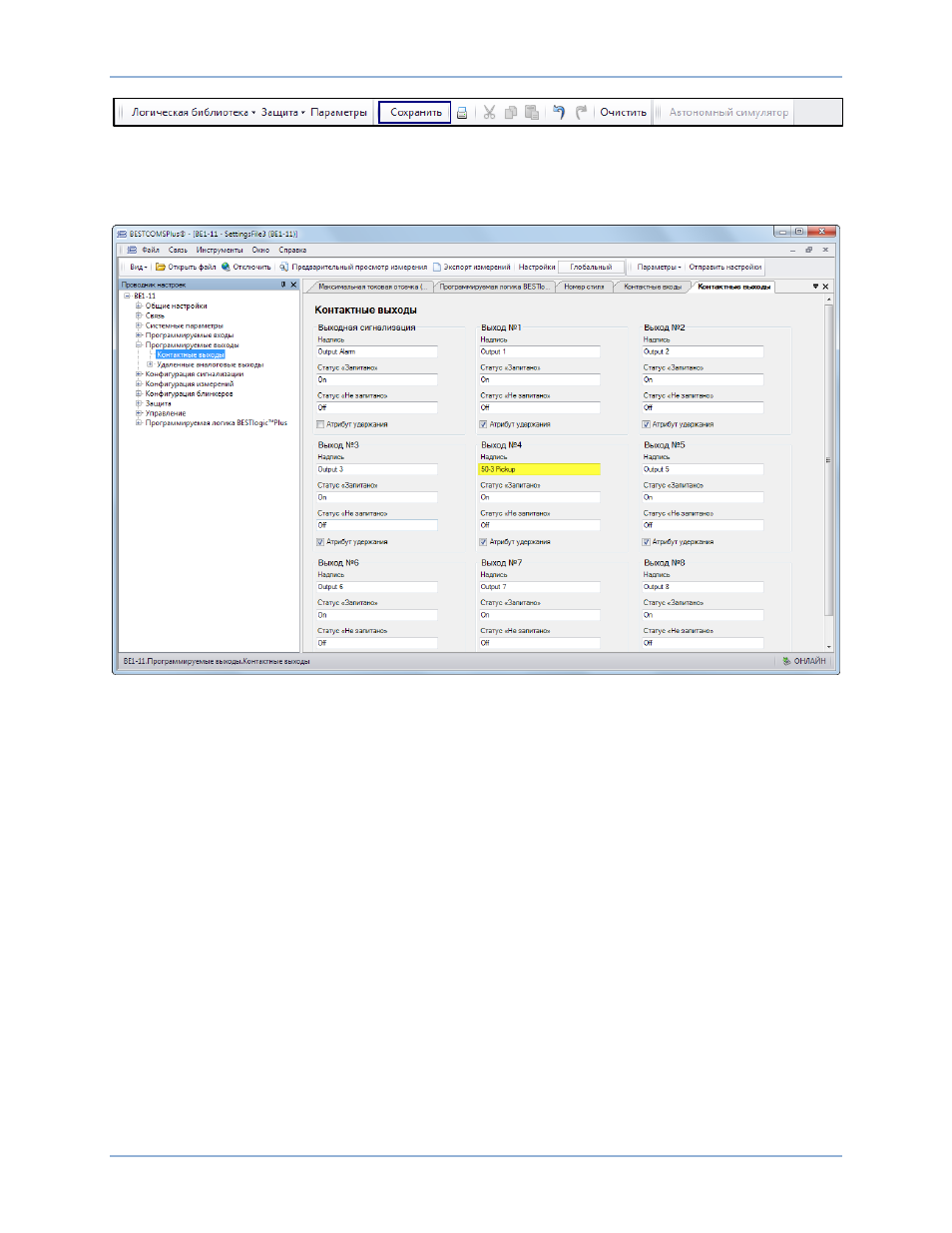Switch to the Контактные входы tab
Image resolution: width=952 pixels, height=1233 pixels.
click(x=653, y=287)
